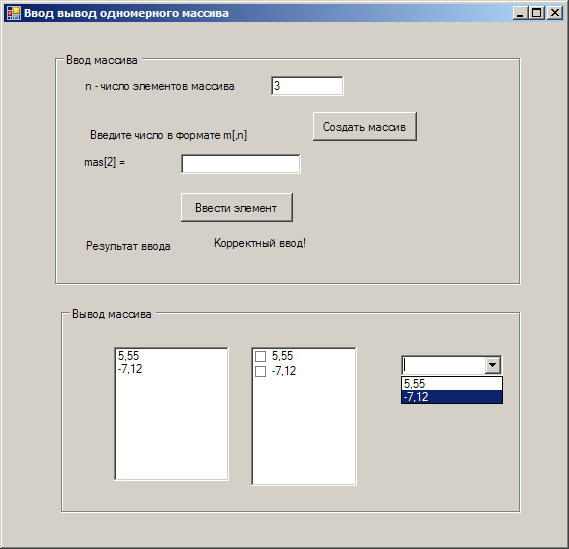The width and height of the screenshot is (569, 549).
Task: Click the Создать массив button
Action: [x=365, y=127]
